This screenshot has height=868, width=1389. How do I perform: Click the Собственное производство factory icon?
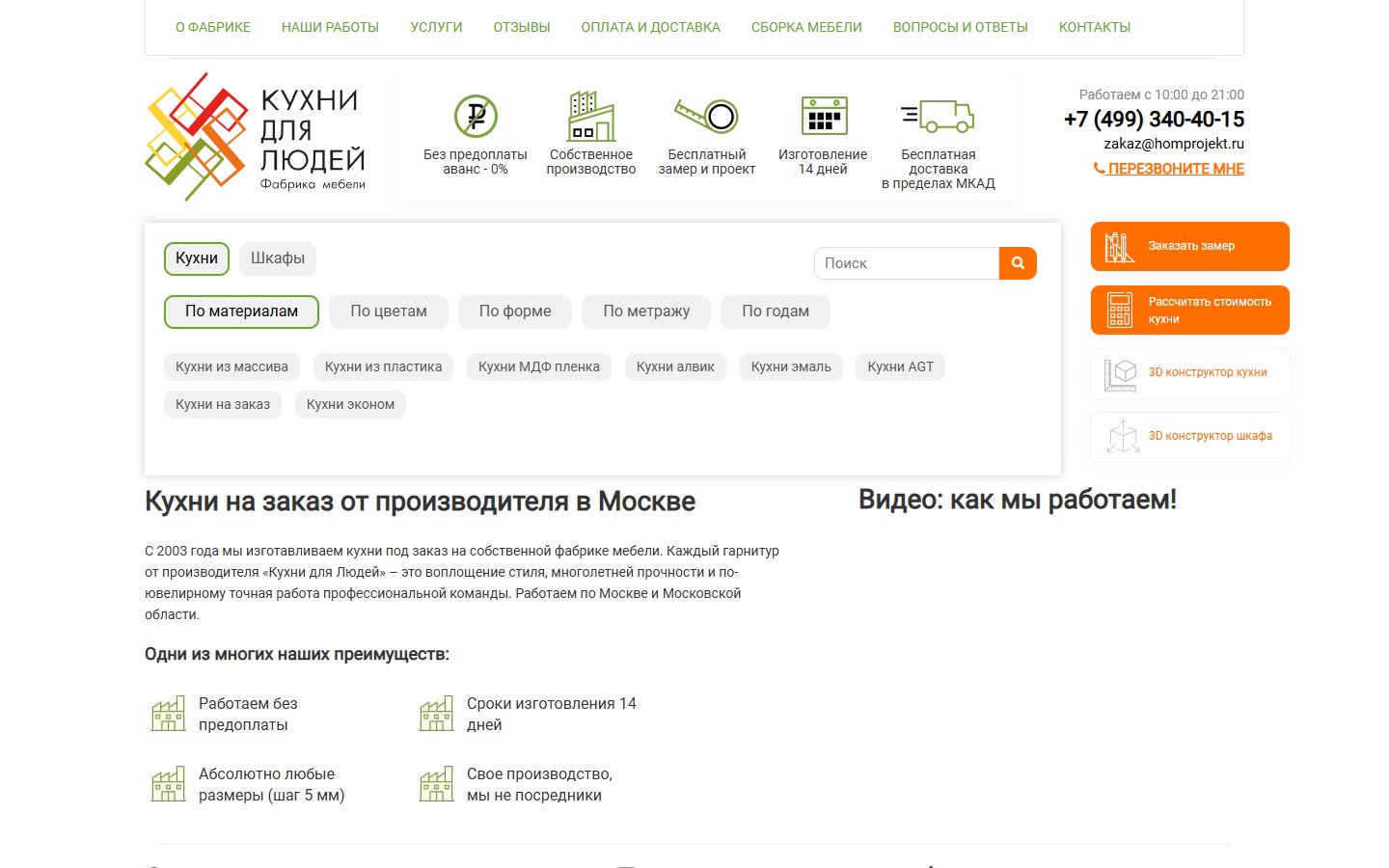click(591, 117)
